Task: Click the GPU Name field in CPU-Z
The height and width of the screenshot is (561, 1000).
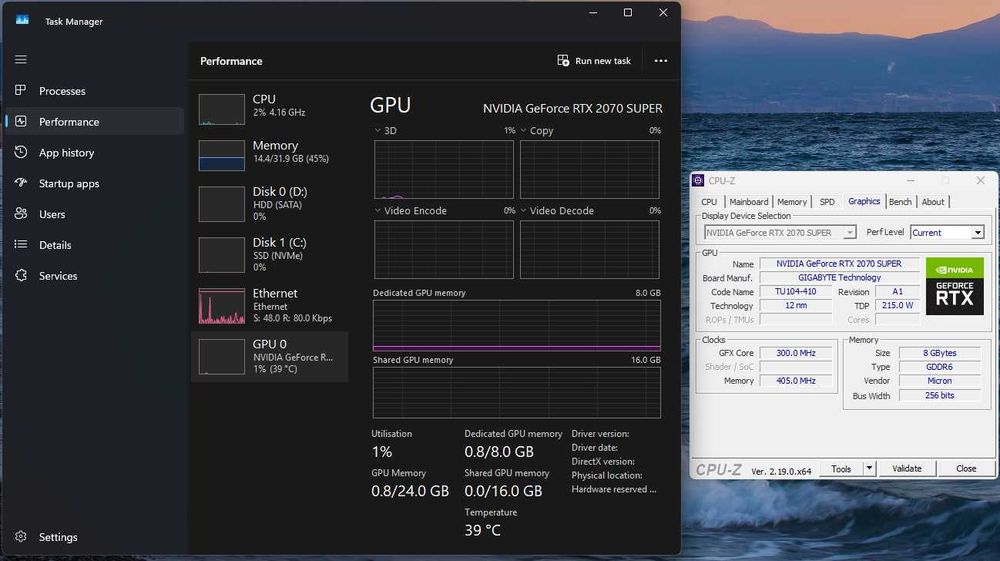Action: click(x=839, y=264)
